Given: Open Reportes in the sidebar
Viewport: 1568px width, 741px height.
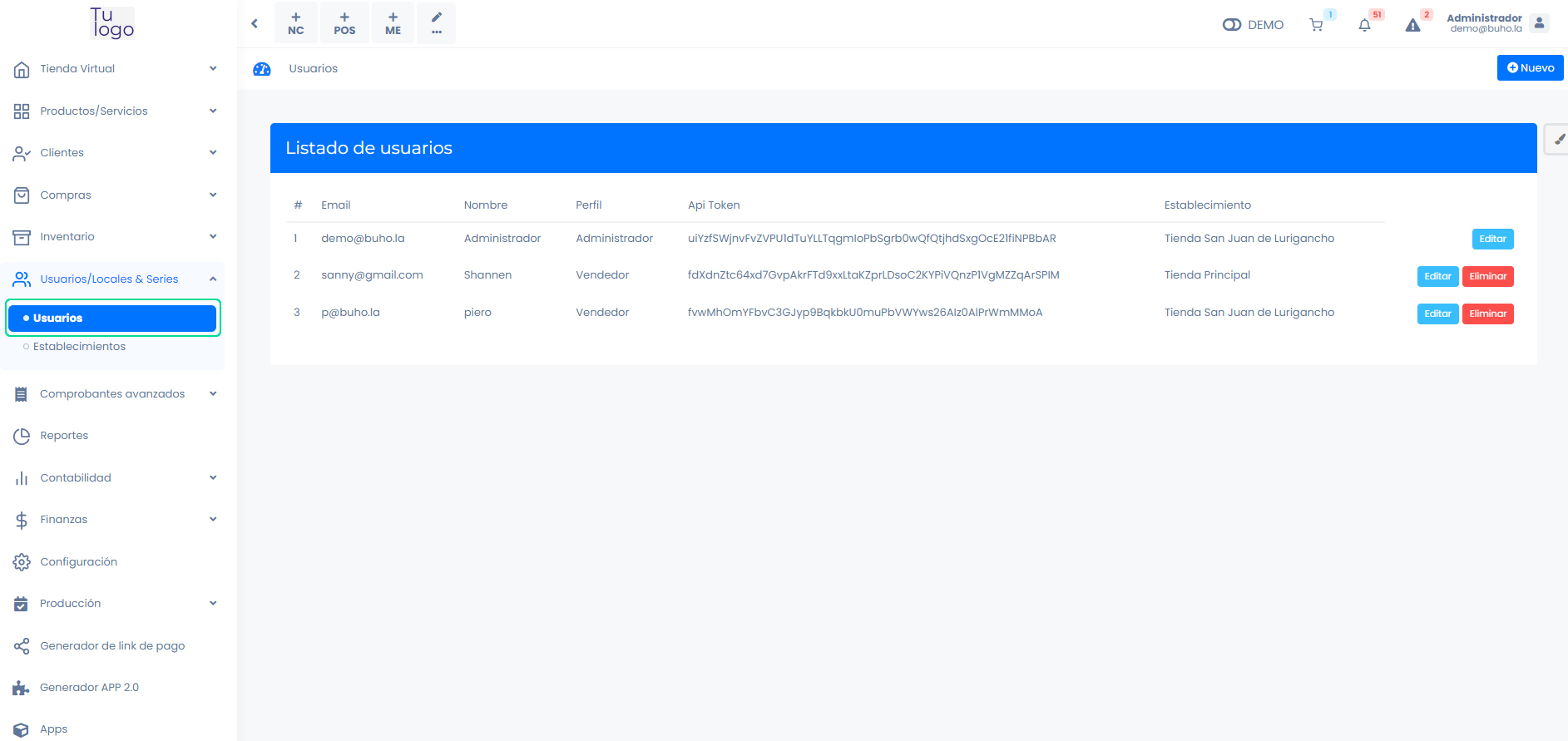Looking at the screenshot, I should click(64, 436).
